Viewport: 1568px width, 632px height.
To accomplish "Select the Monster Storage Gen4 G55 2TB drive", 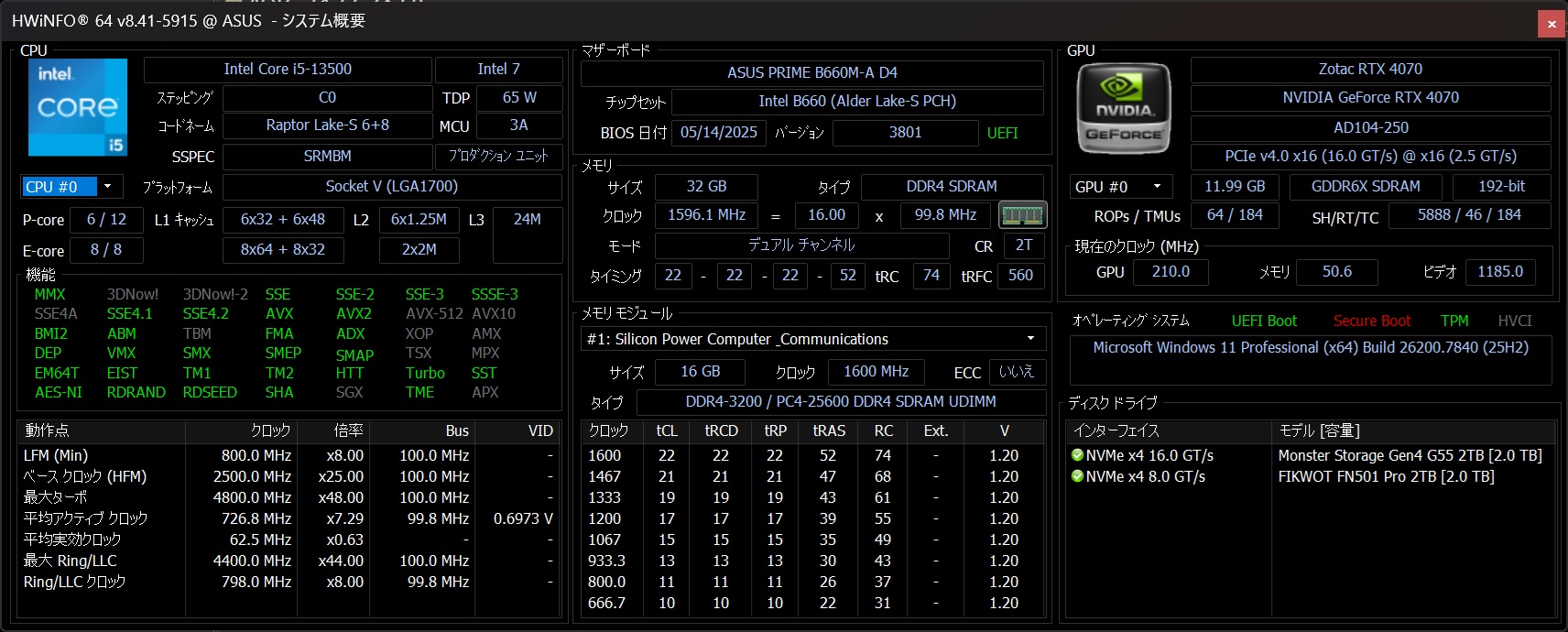I will click(1410, 455).
